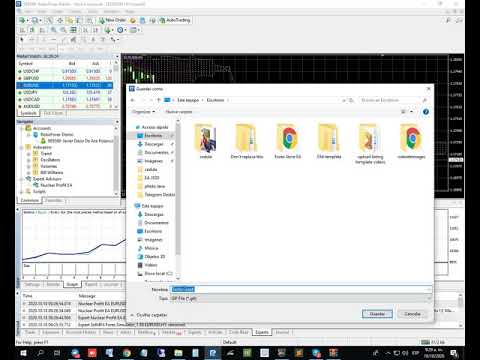
Task: Click the taskbar search magnifier icon
Action: click(x=40, y=353)
